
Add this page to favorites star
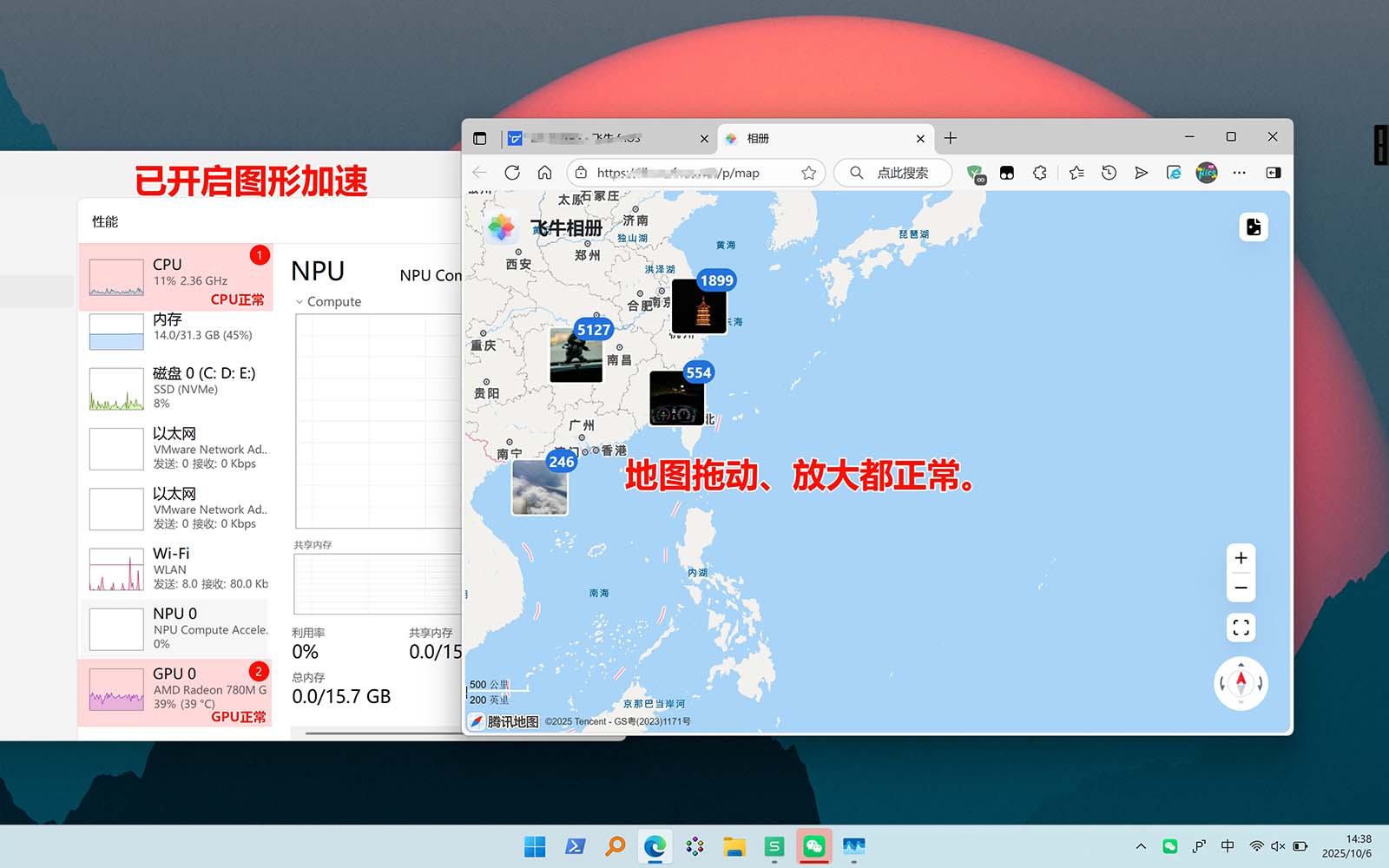click(809, 173)
